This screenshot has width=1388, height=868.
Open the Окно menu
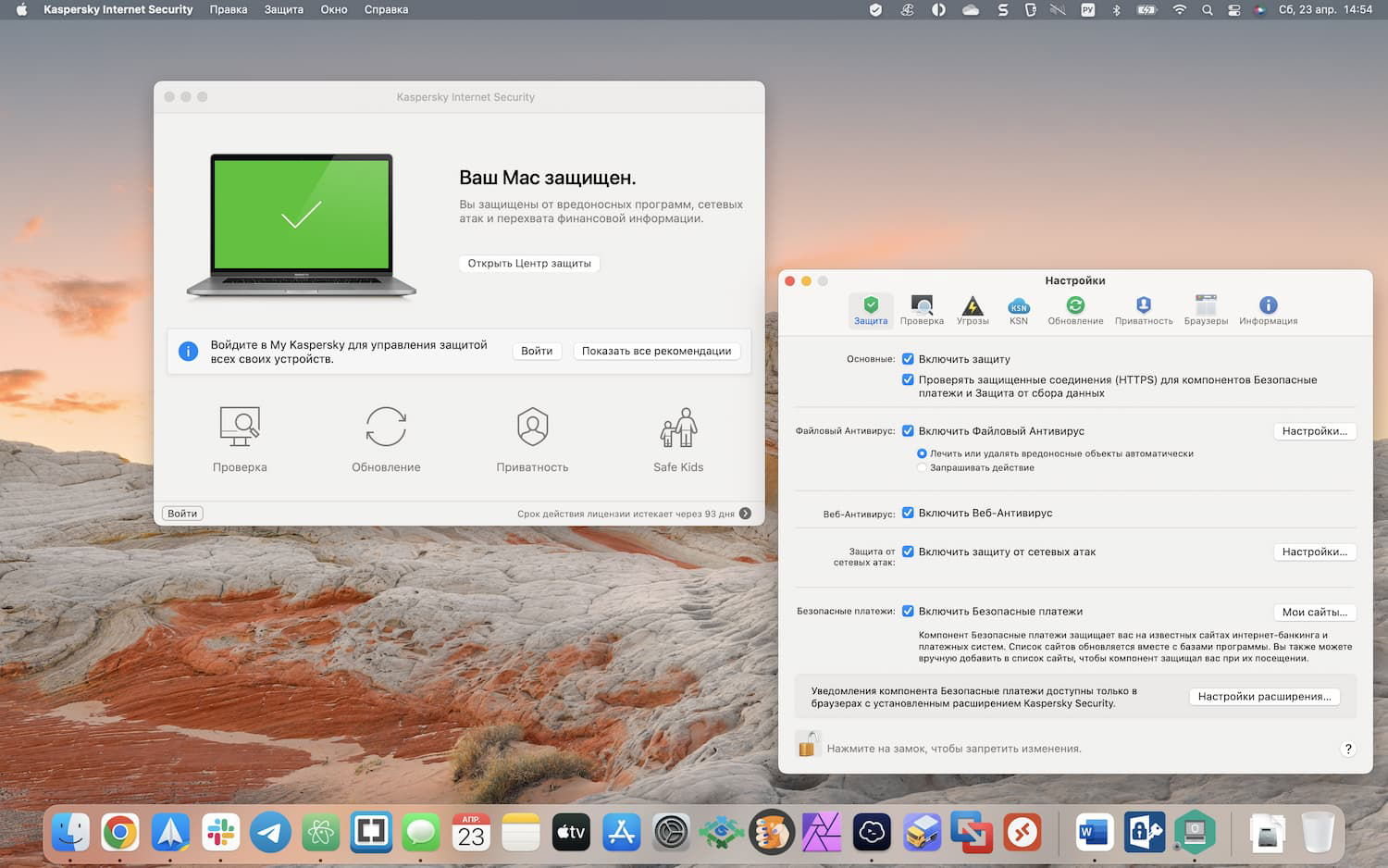[333, 9]
